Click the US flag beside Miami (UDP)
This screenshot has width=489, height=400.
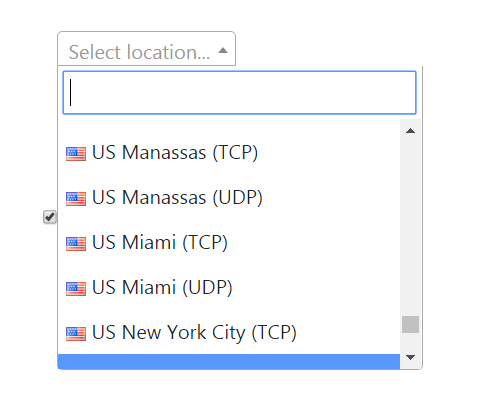[x=76, y=289]
